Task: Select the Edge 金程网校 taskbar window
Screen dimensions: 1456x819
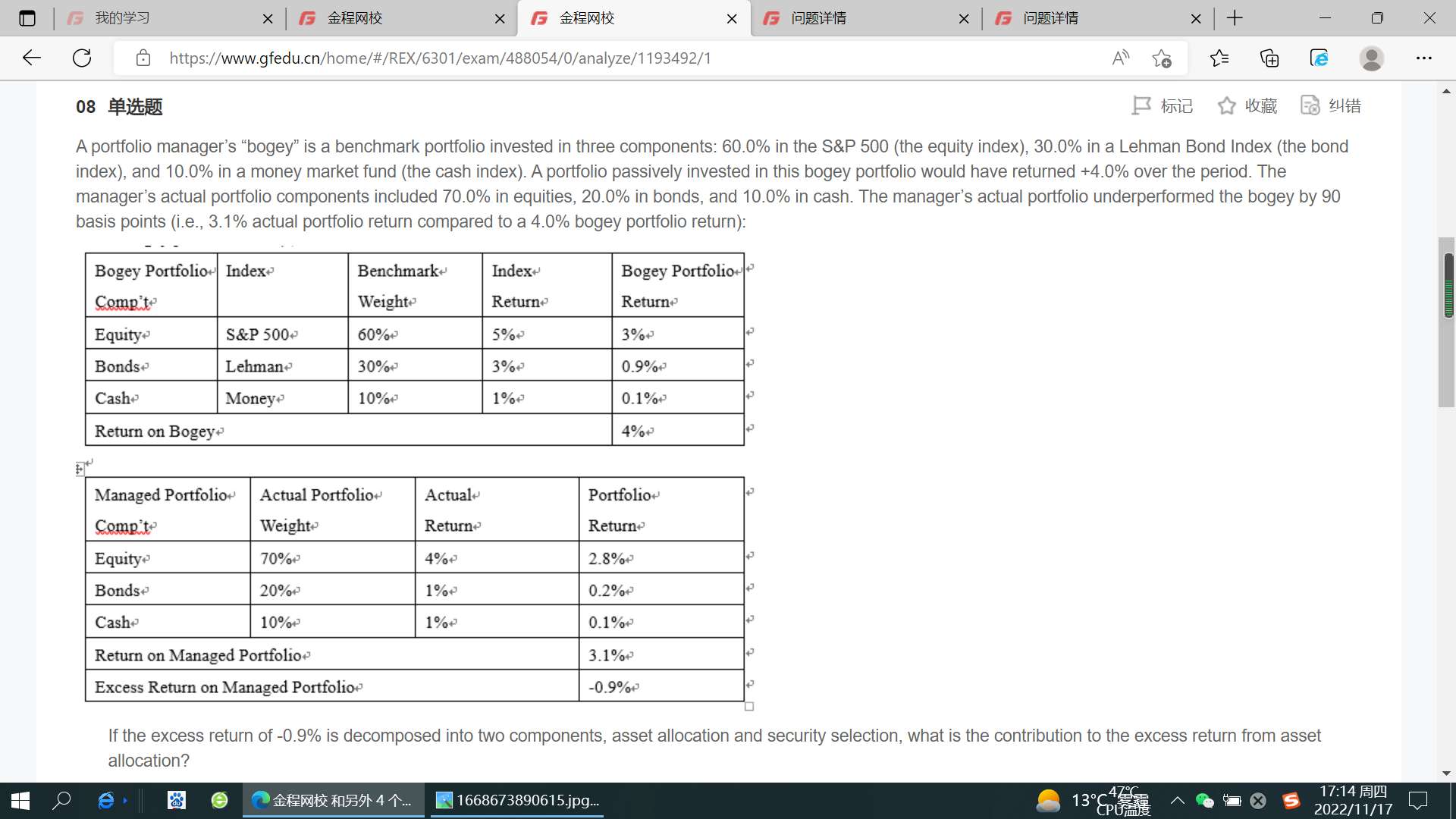Action: click(x=334, y=800)
